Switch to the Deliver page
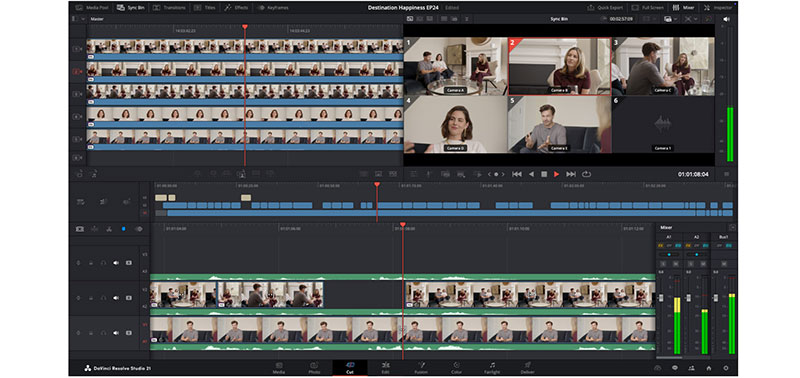 (528, 368)
